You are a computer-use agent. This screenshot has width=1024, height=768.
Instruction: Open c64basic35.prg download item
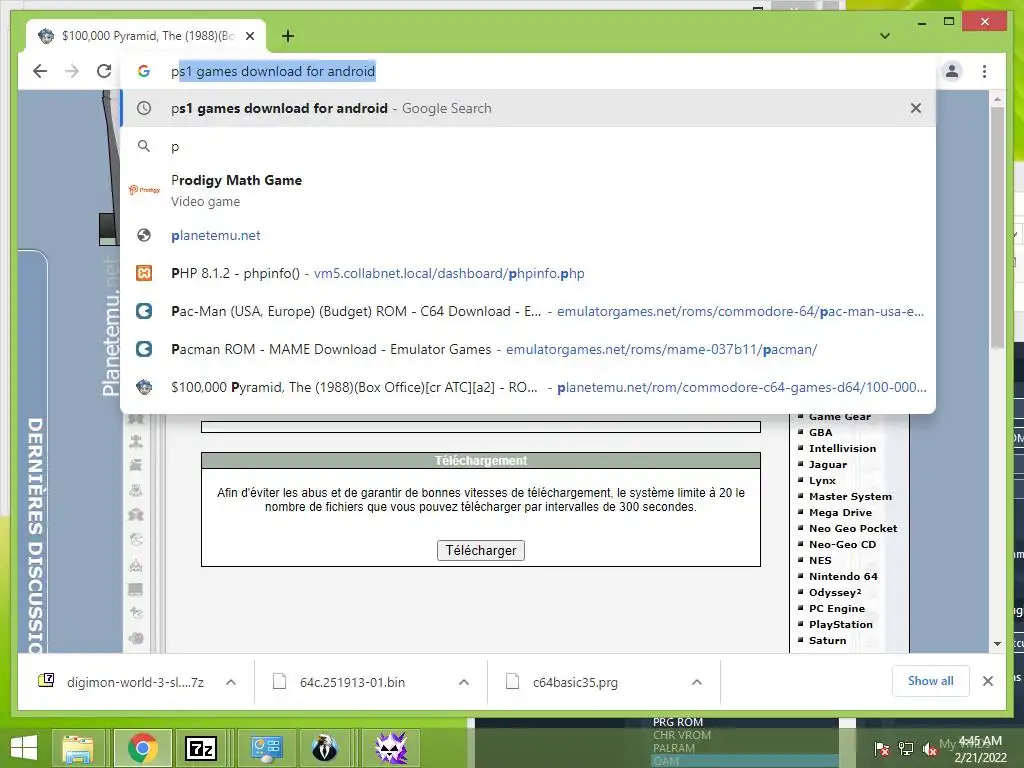[575, 682]
